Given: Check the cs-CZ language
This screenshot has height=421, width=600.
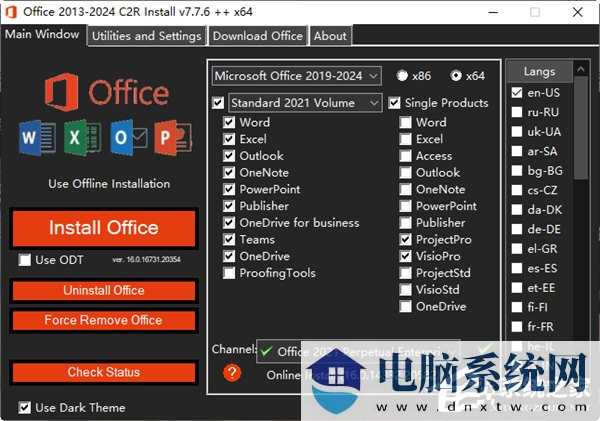Looking at the screenshot, I should point(517,190).
